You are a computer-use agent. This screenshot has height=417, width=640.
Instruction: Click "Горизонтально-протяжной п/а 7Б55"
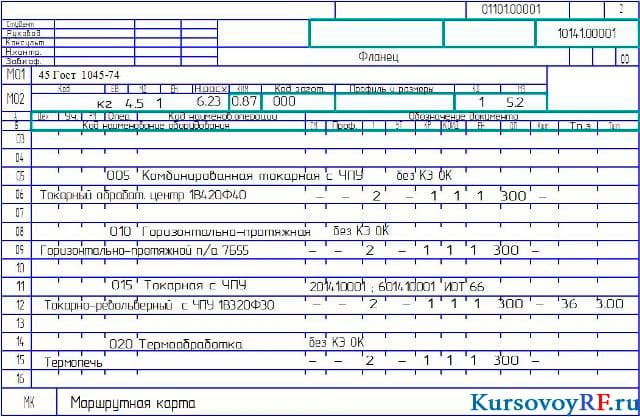(144, 251)
